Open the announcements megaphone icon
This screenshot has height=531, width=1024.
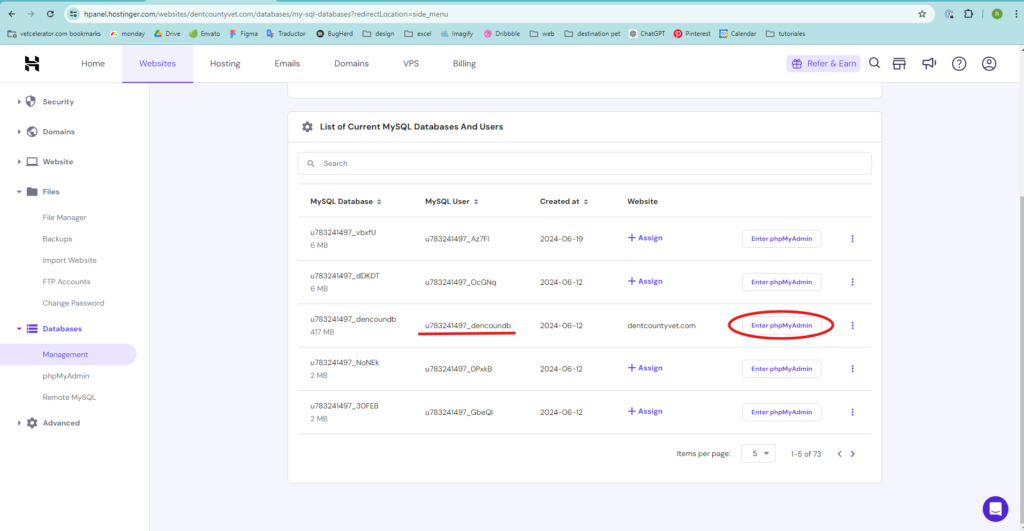(929, 63)
